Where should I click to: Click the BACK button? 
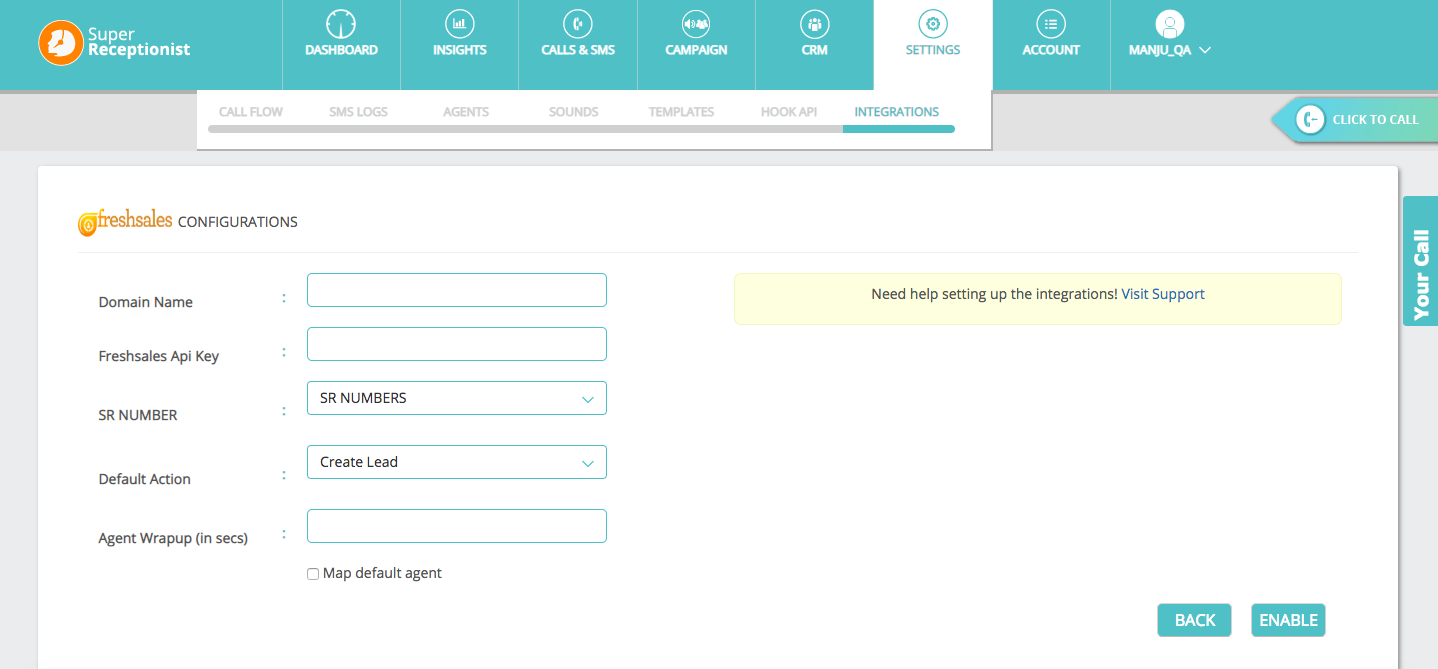1195,620
